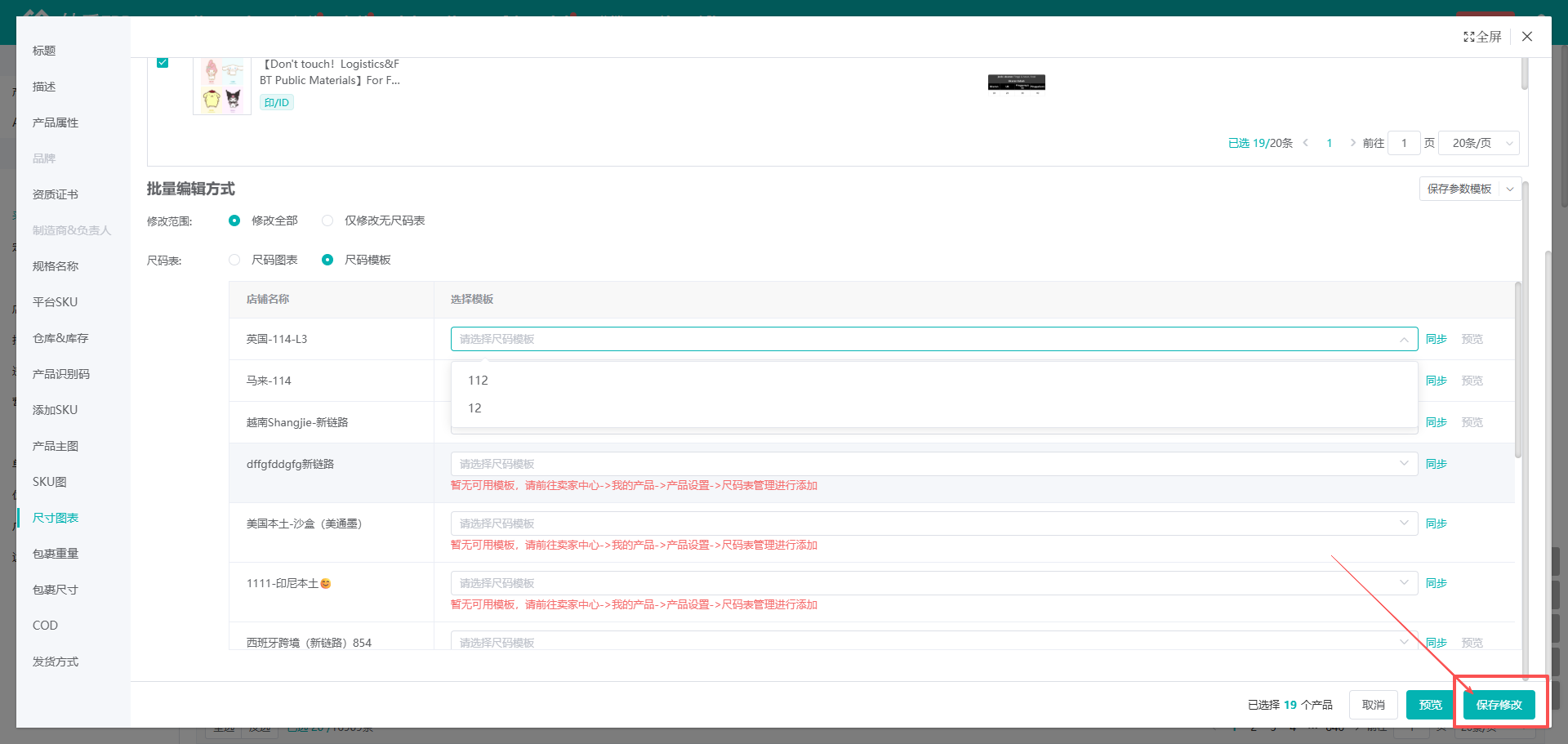1568x744 pixels.
Task: Select 尺码图表 radio option
Action: click(x=235, y=260)
